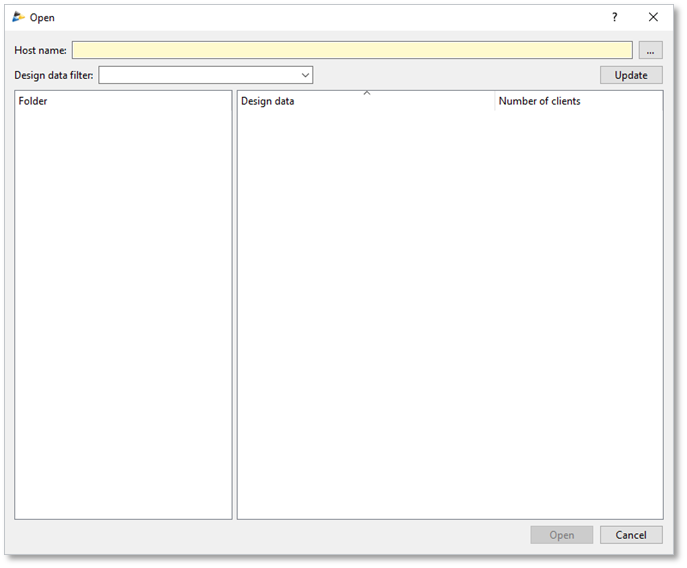Click the Number of clients column header

pos(578,101)
